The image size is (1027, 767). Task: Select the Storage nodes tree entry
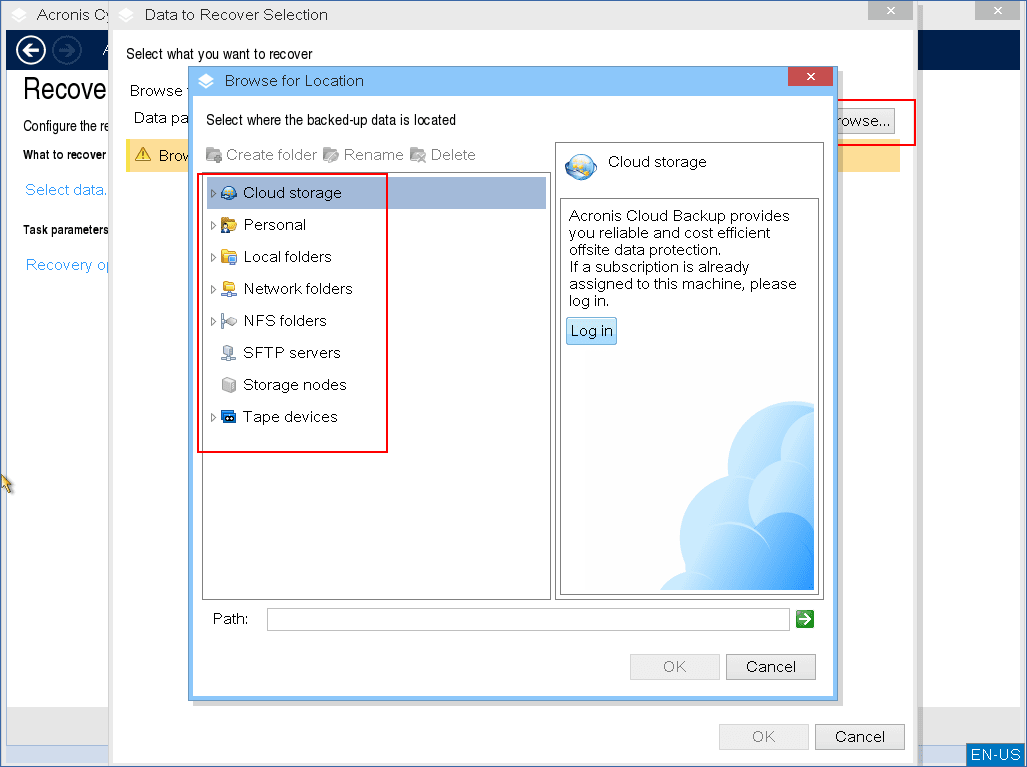tap(295, 385)
